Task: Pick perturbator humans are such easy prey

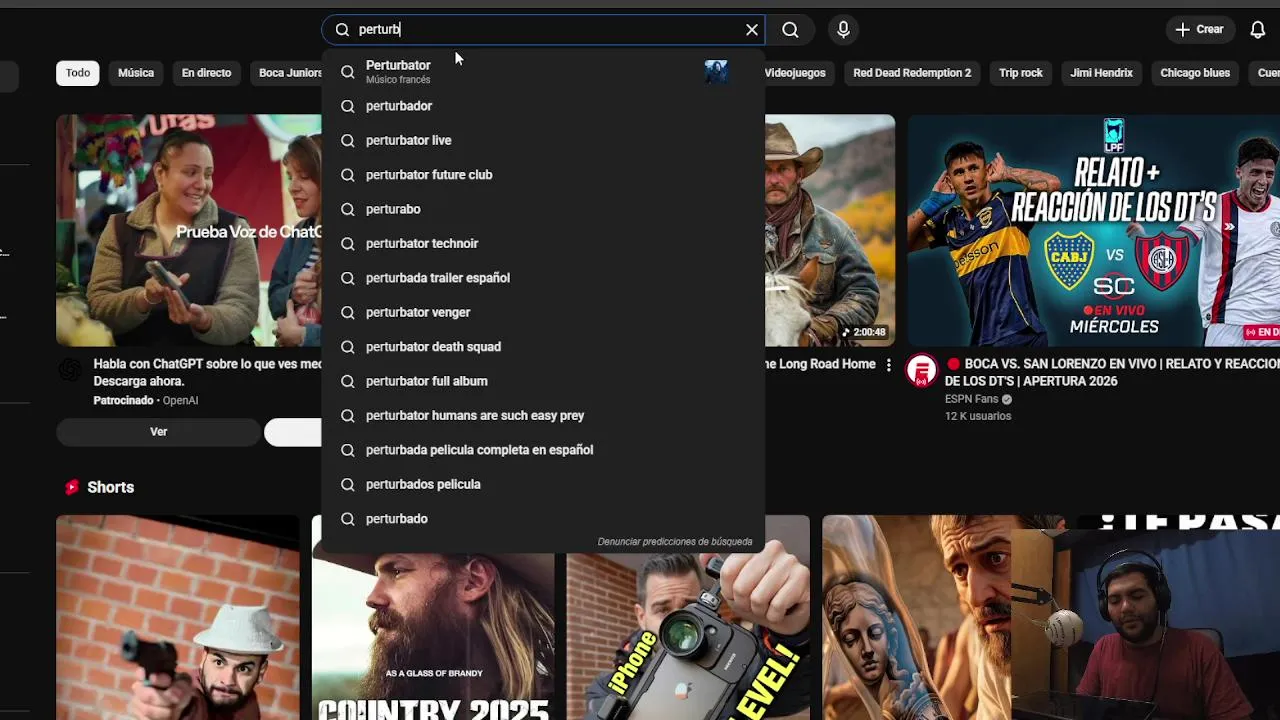Action: (x=543, y=415)
